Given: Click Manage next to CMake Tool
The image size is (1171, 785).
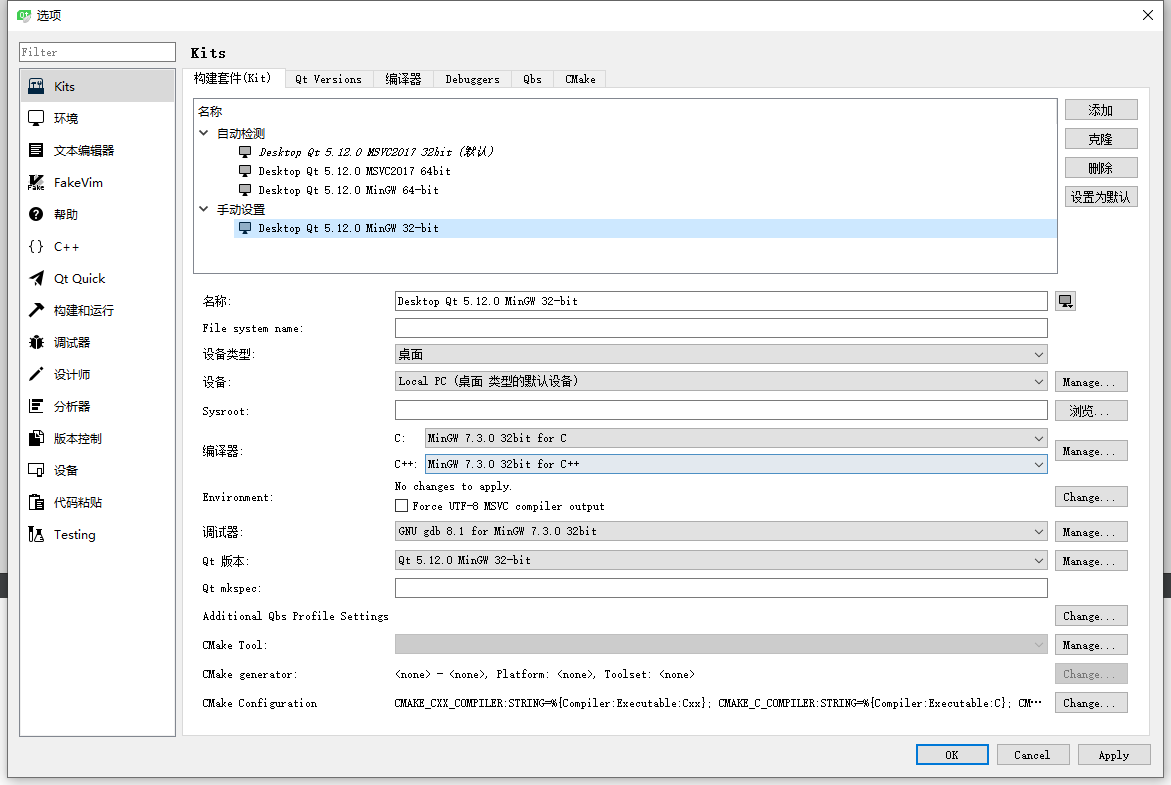Looking at the screenshot, I should 1091,645.
